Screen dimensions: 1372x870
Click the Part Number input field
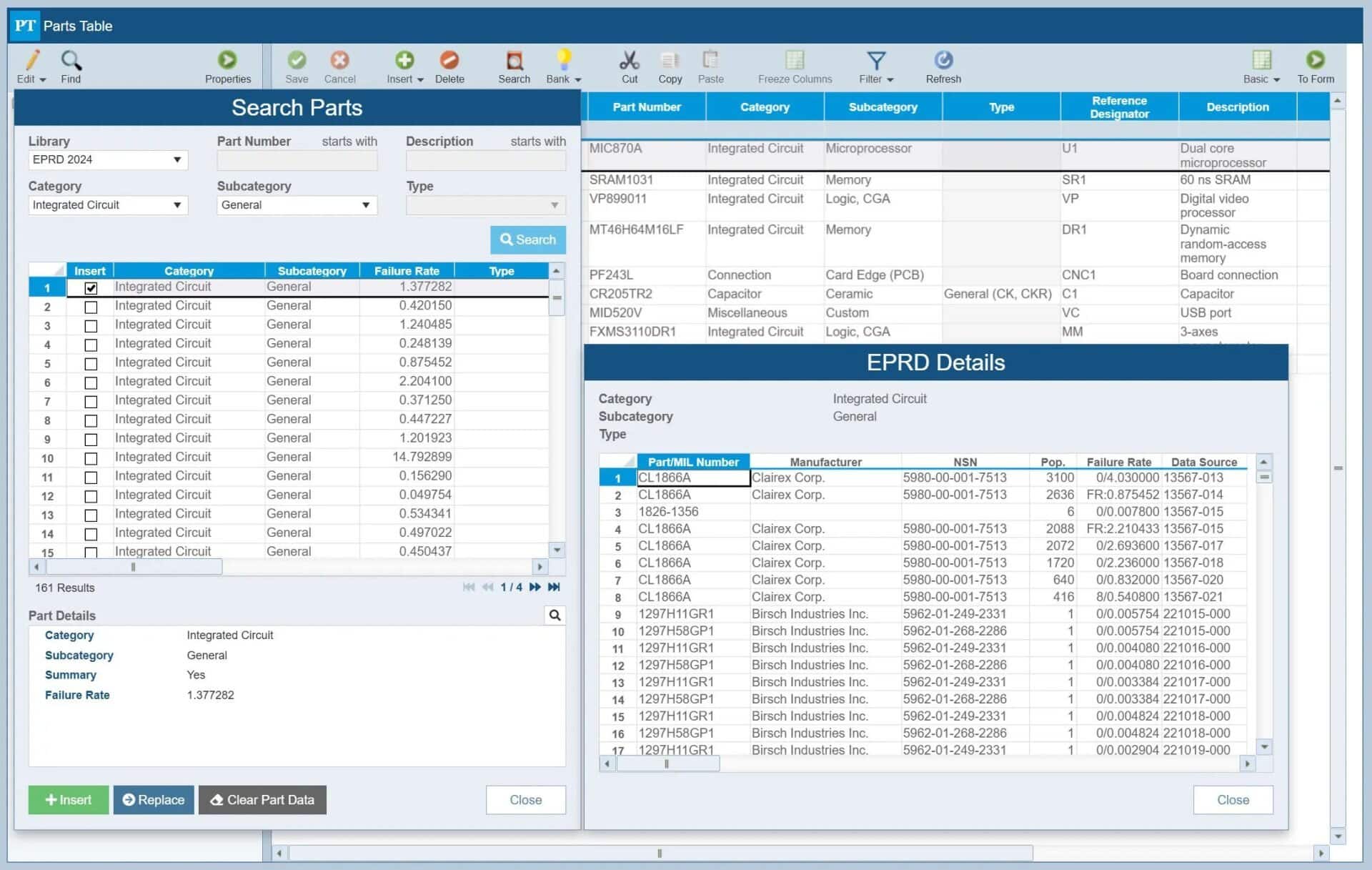pos(297,161)
